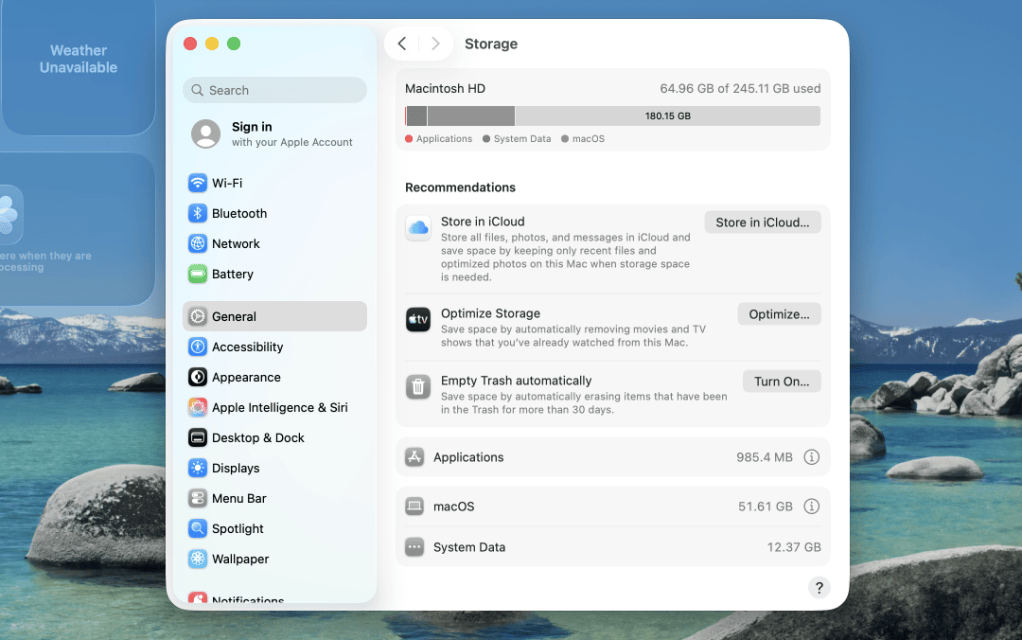Screen dimensions: 1022x640
Task: Click the red Applications legend dot
Action: (x=409, y=139)
